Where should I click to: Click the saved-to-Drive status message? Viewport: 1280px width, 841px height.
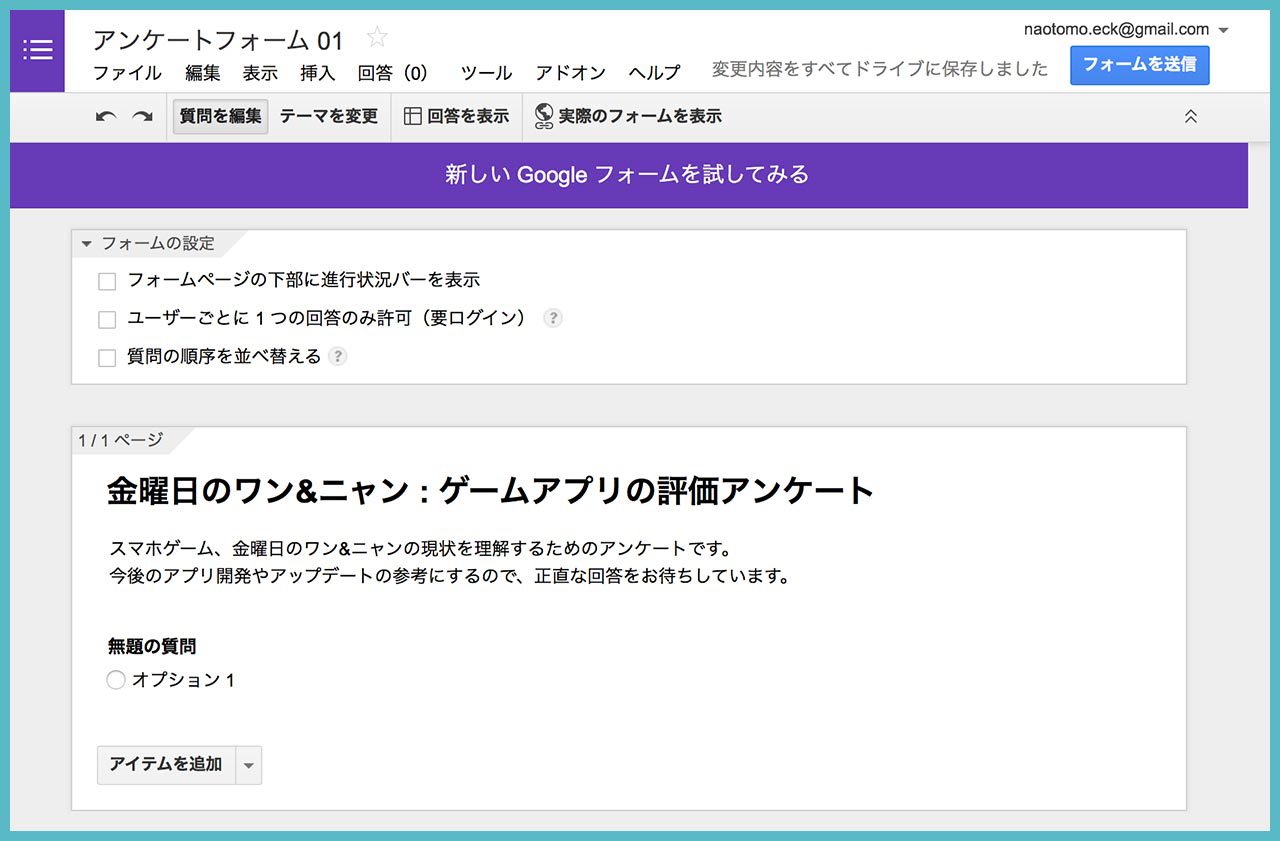click(x=880, y=69)
